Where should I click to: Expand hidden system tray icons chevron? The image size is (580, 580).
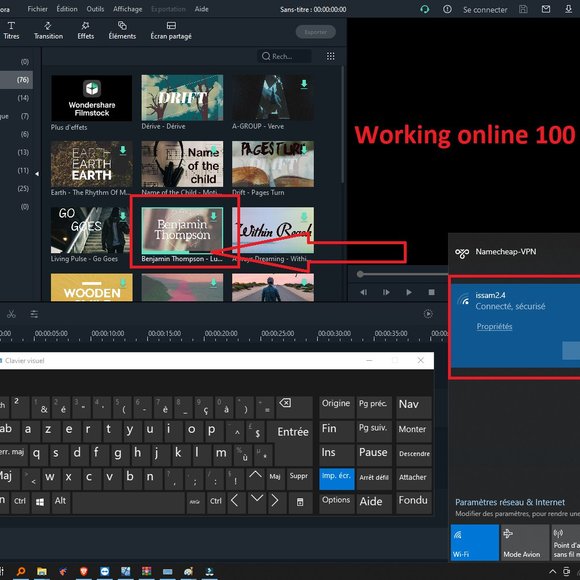552,571
